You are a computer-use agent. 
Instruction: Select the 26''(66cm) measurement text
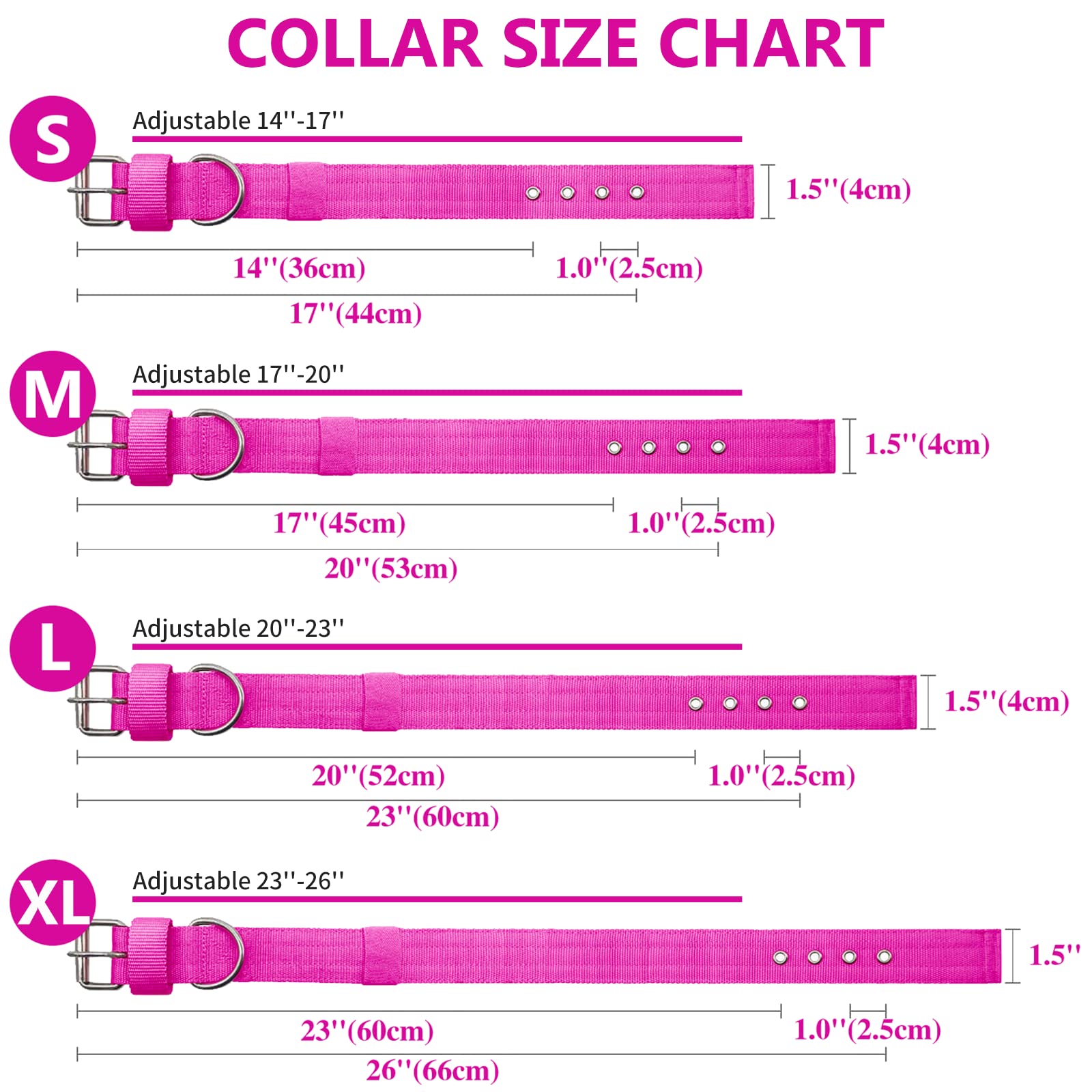point(432,1070)
